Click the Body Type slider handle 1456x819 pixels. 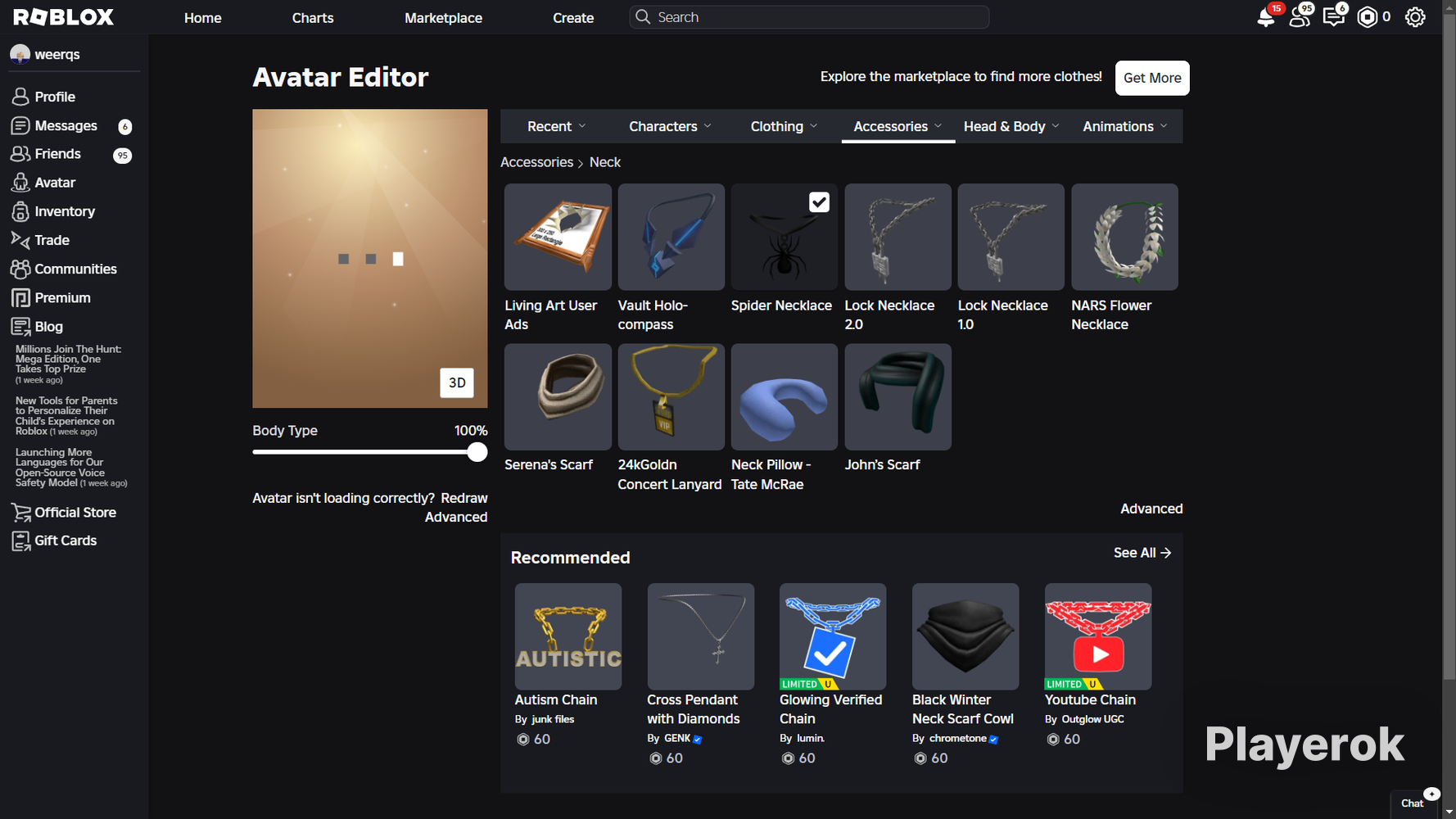click(x=477, y=452)
